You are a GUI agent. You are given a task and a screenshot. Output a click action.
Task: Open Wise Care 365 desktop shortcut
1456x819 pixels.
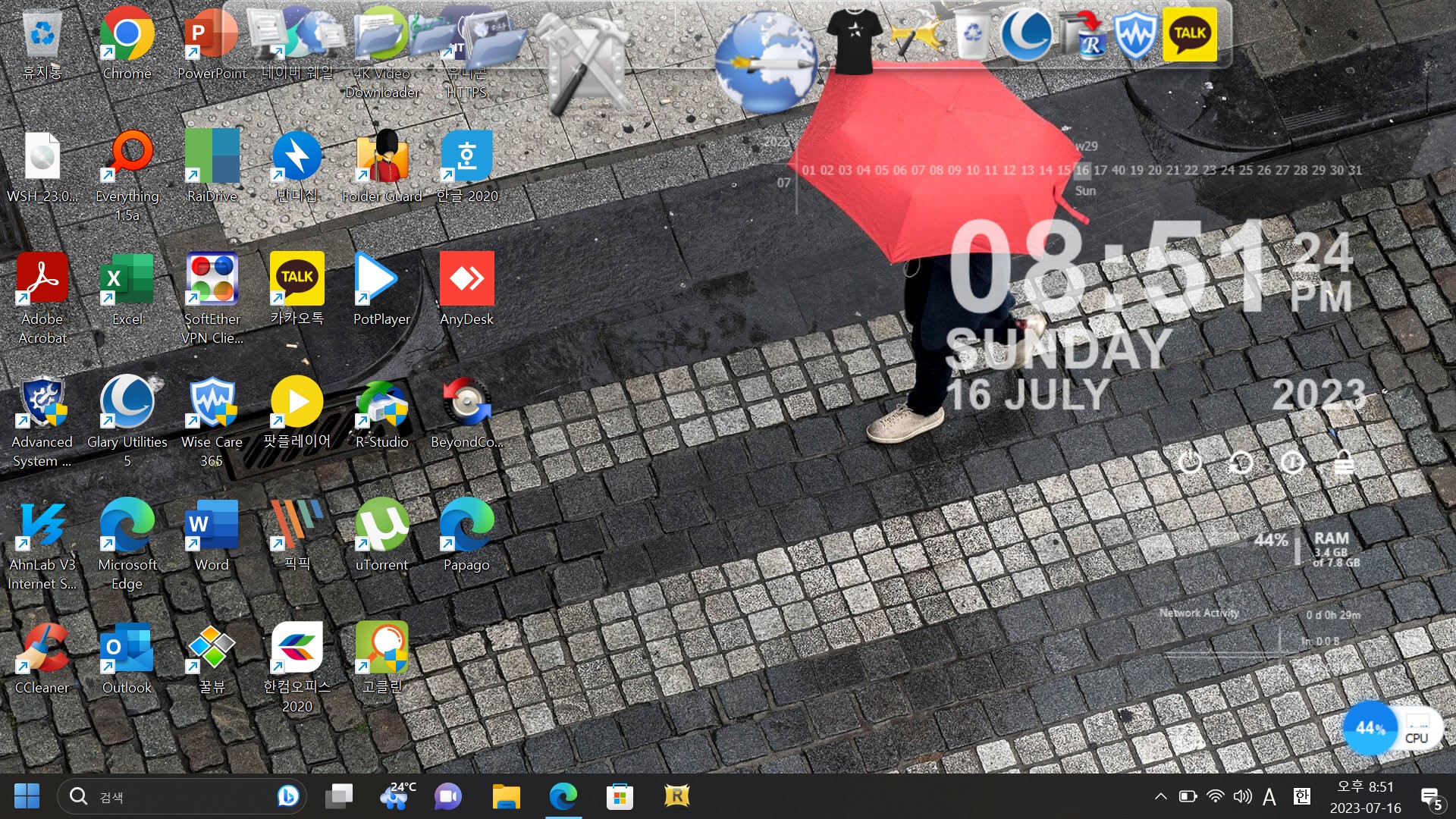pyautogui.click(x=212, y=422)
